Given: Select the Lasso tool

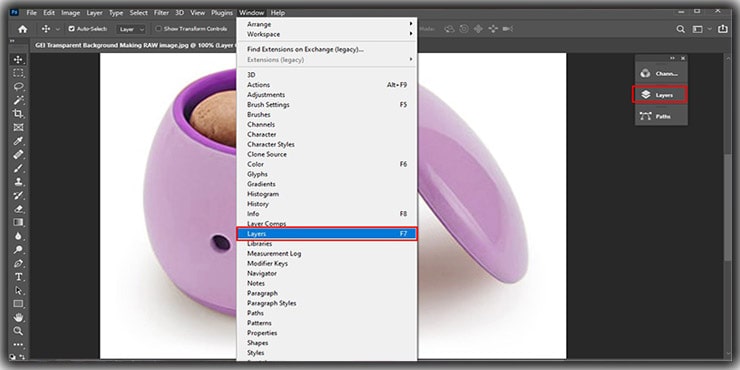Looking at the screenshot, I should click(18, 87).
